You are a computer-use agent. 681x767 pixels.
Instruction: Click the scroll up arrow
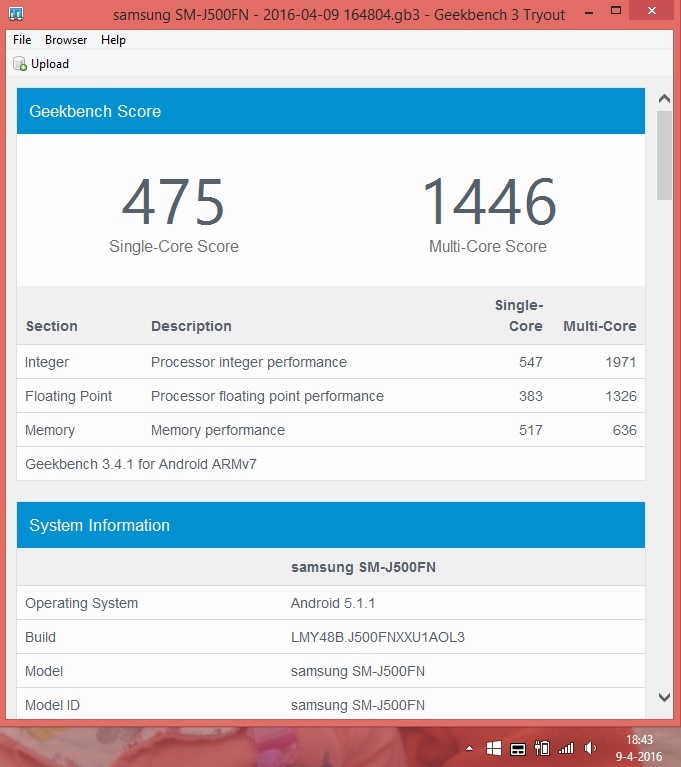pyautogui.click(x=664, y=99)
